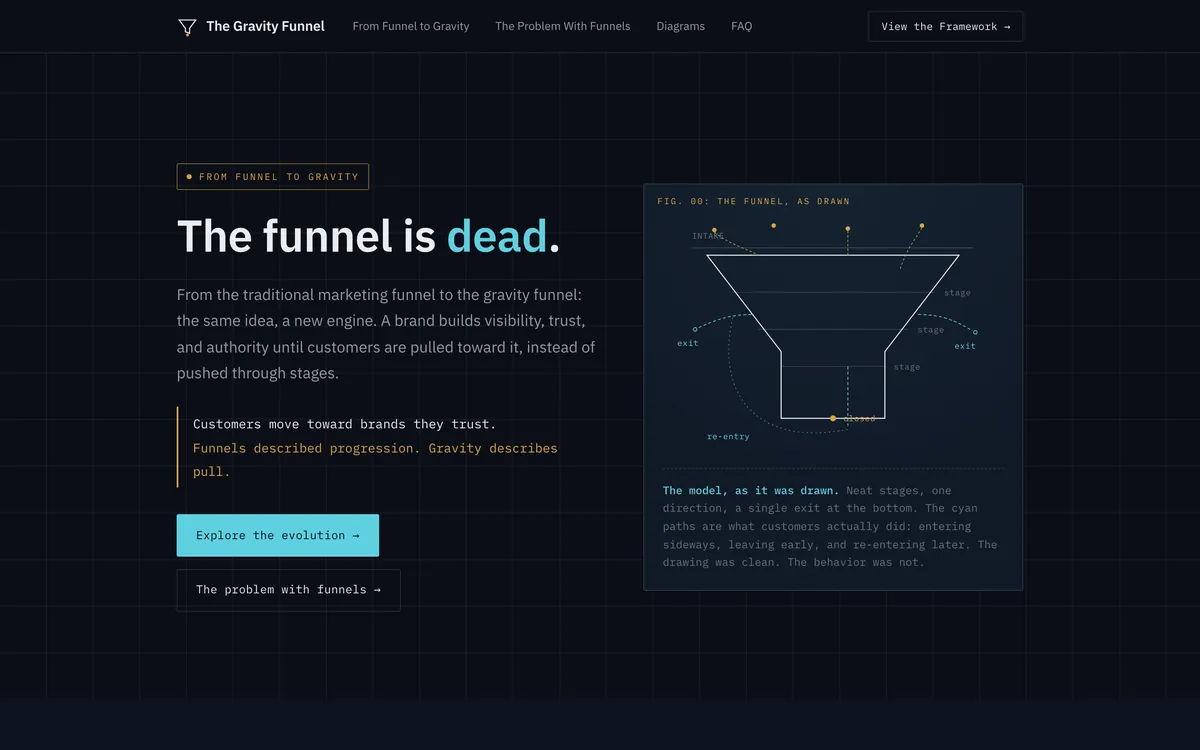
Task: Click the FROM FUNNEL TO GRAVITY badge
Action: 273,177
